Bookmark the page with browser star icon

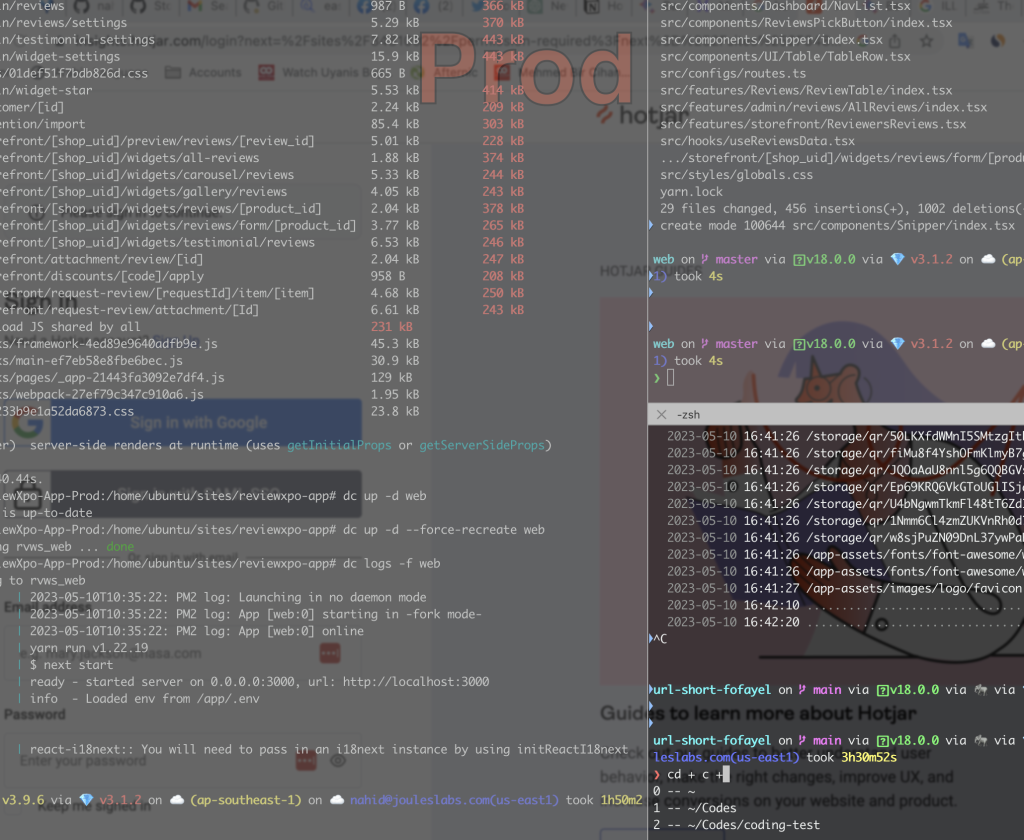(926, 41)
